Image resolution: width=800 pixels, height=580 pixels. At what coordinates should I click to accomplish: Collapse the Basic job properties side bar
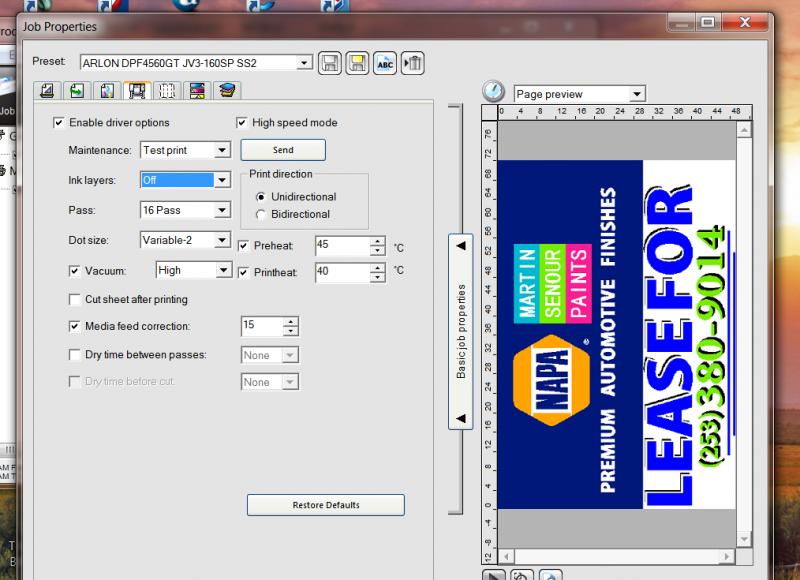coord(461,332)
